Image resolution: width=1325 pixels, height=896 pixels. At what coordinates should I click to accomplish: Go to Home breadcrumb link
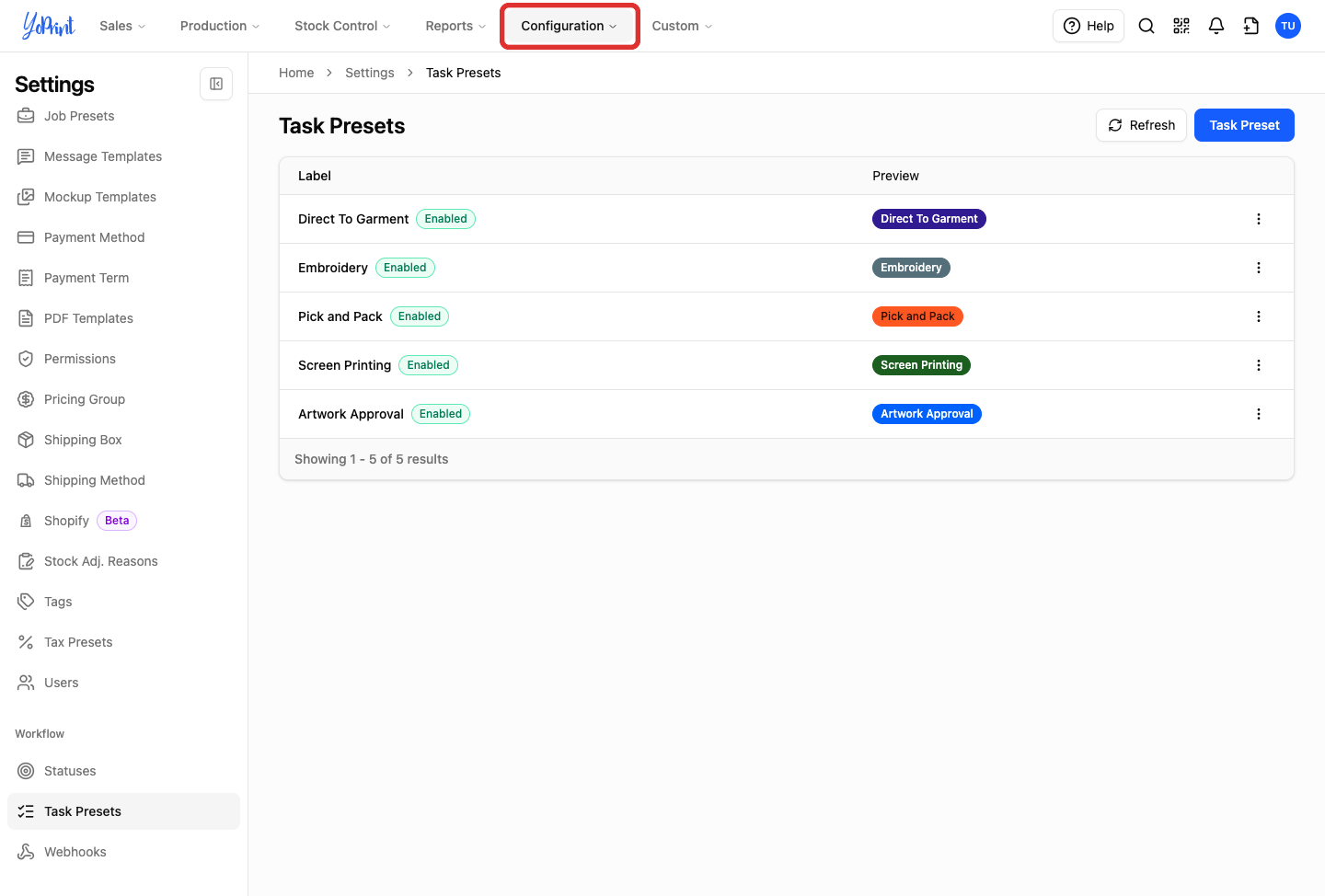tap(296, 73)
